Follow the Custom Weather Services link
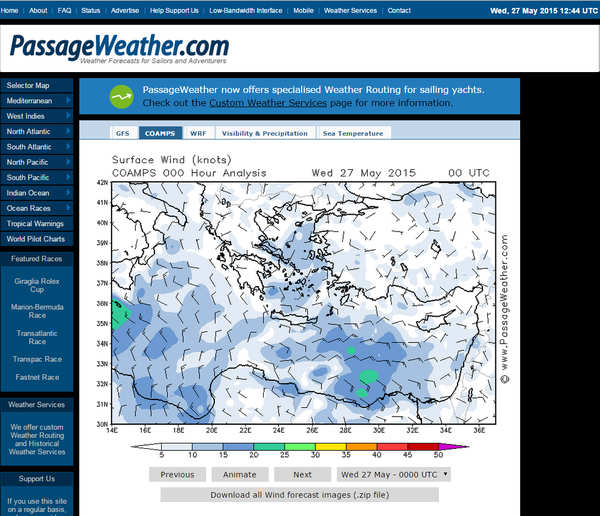The image size is (600, 516). (268, 103)
